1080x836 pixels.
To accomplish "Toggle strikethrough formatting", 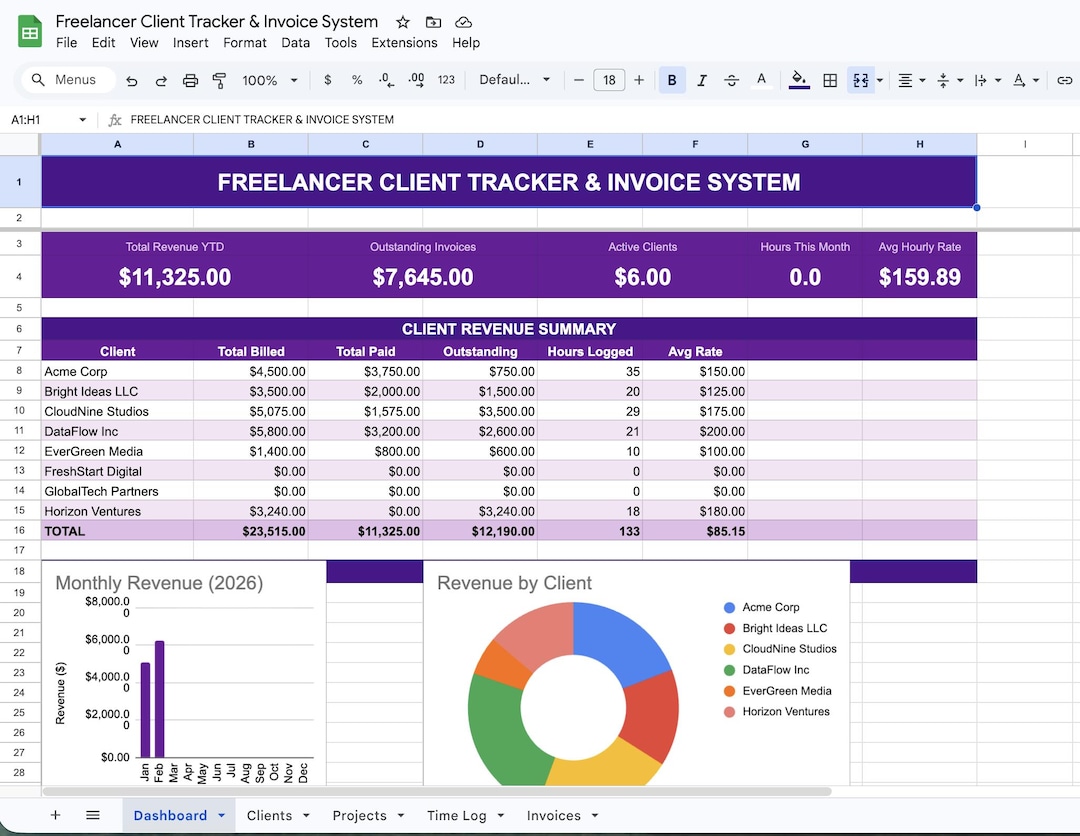I will [731, 80].
